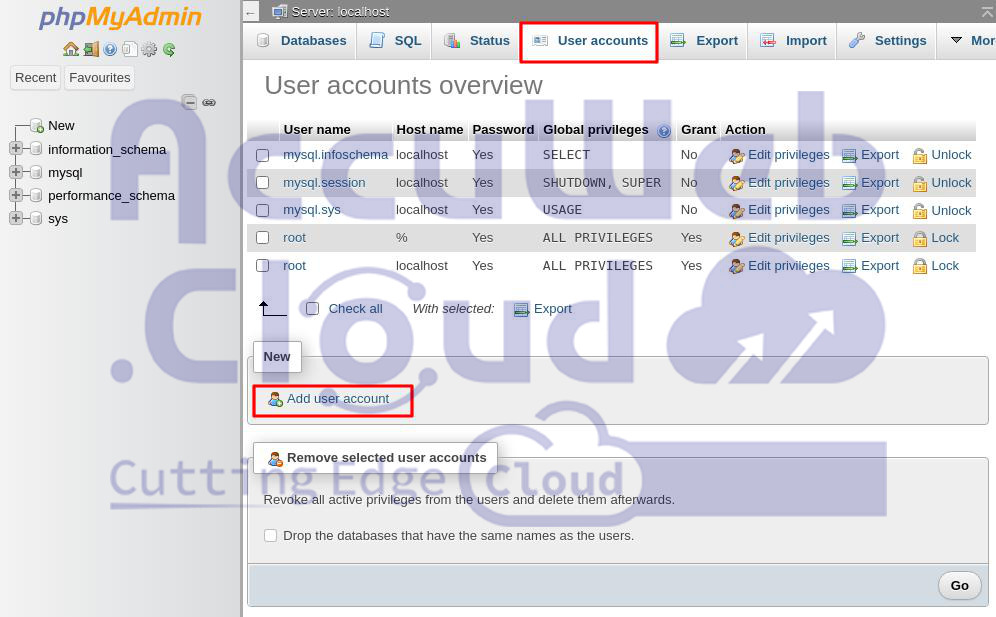Click Unlock padlock icon for mysql.infoschema
This screenshot has width=996, height=617.
[x=920, y=156]
